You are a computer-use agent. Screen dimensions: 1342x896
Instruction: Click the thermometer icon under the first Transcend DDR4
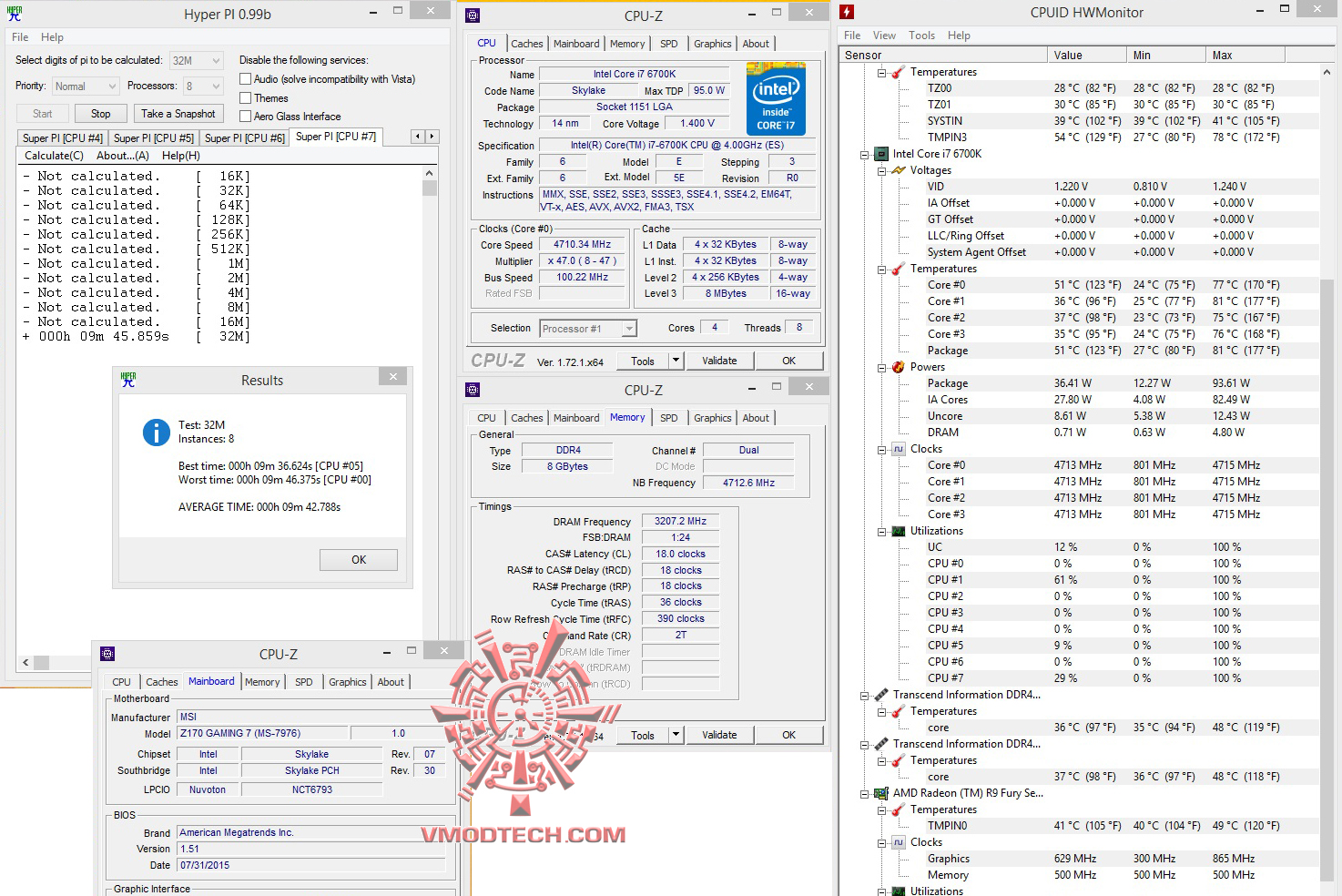coord(898,711)
